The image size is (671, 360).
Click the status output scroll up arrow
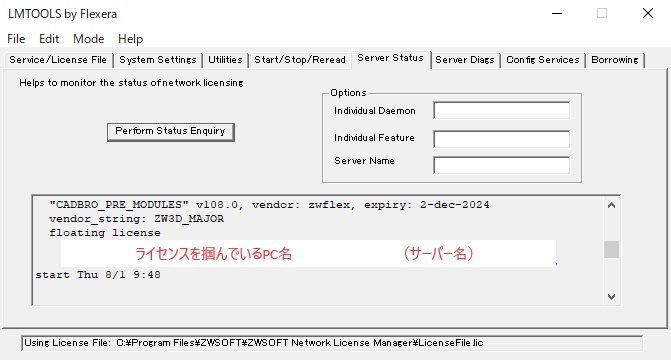[612, 205]
